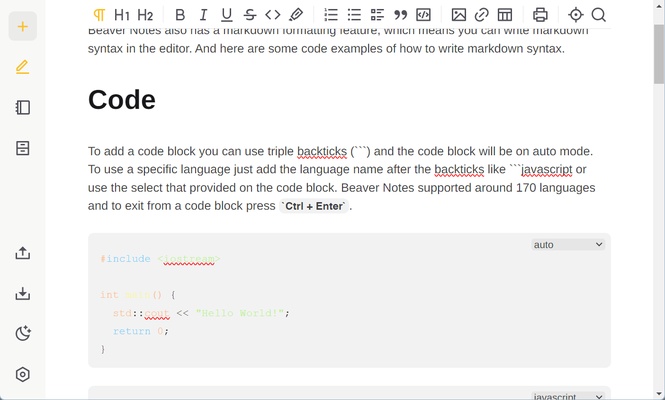Image resolution: width=665 pixels, height=400 pixels.
Task: Click the import data download icon
Action: click(22, 293)
